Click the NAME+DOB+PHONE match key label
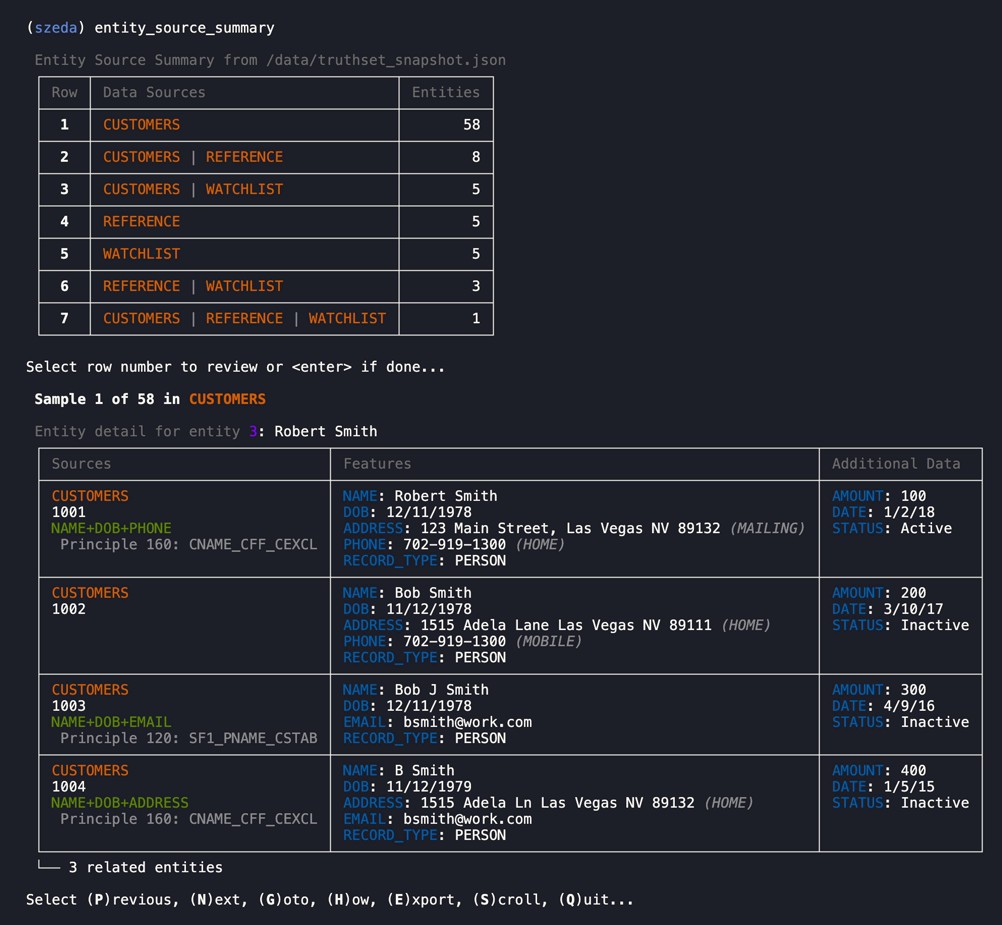This screenshot has height=925, width=1002. coord(110,528)
